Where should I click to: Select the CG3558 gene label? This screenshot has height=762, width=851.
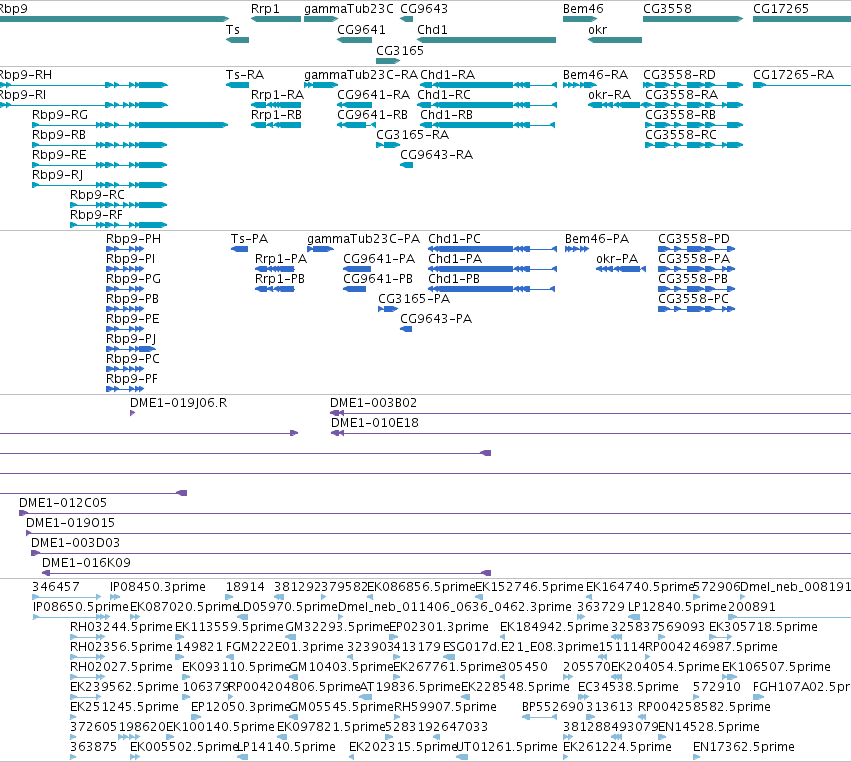tap(667, 9)
